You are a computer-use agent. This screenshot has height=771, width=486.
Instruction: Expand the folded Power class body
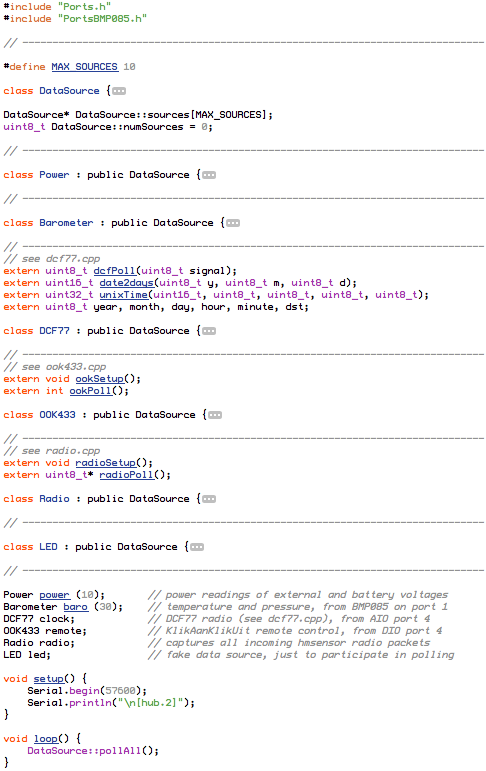tap(209, 175)
